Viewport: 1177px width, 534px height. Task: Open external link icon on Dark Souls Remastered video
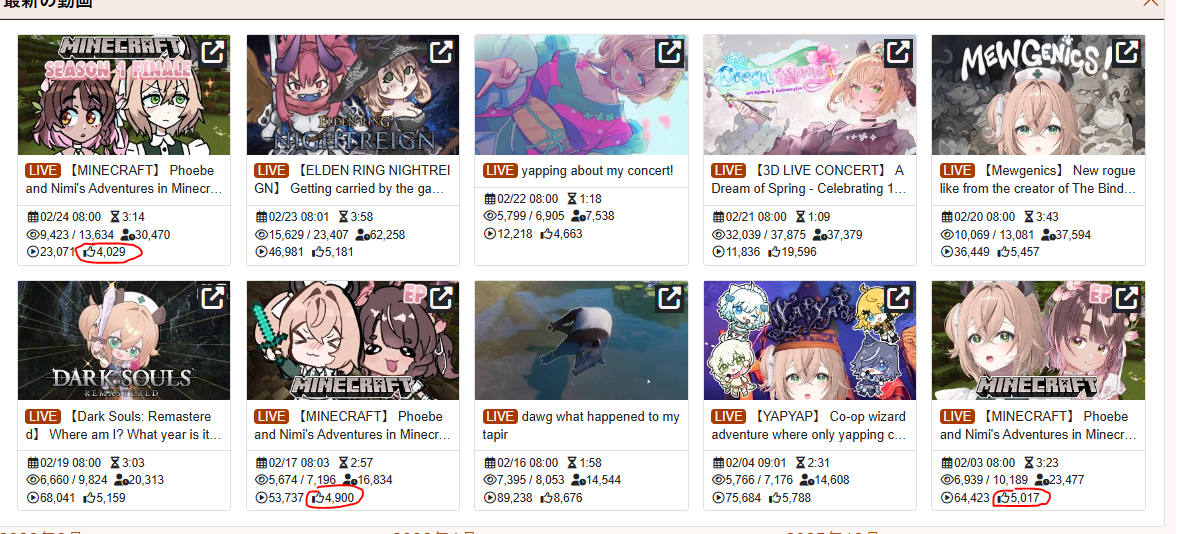[x=213, y=298]
